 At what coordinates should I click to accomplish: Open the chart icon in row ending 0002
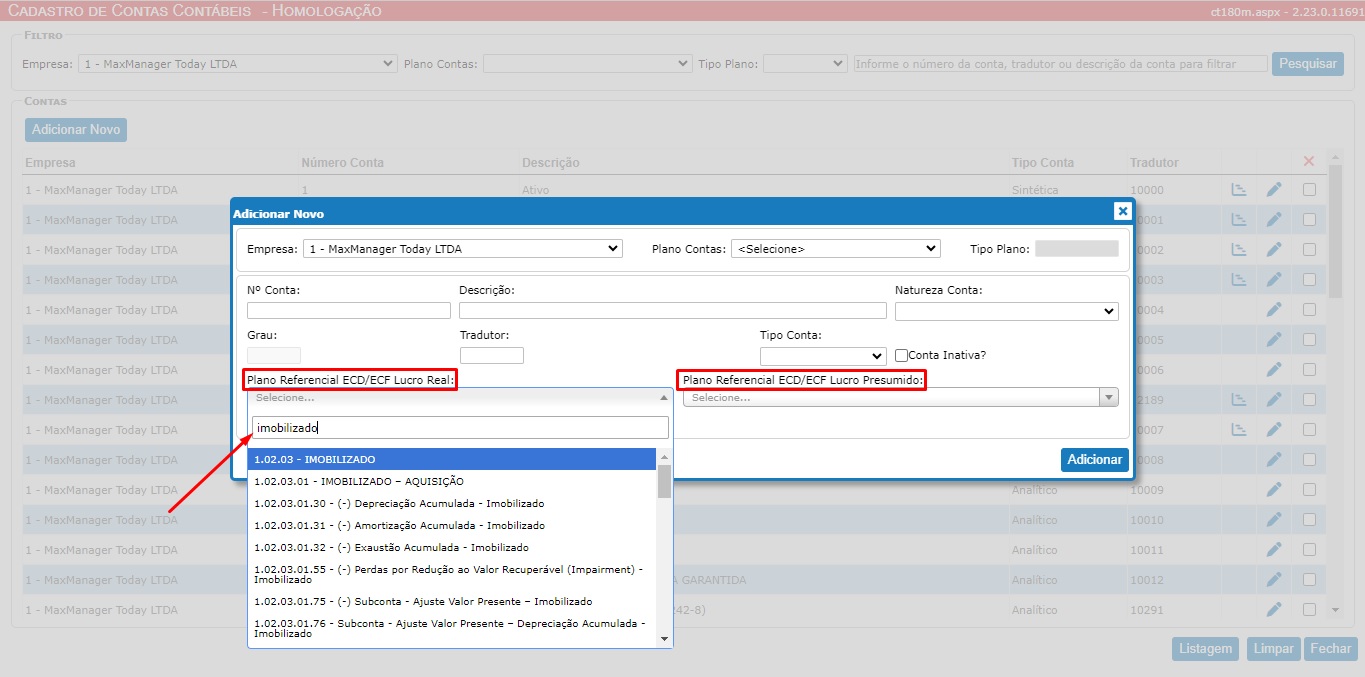[1238, 250]
